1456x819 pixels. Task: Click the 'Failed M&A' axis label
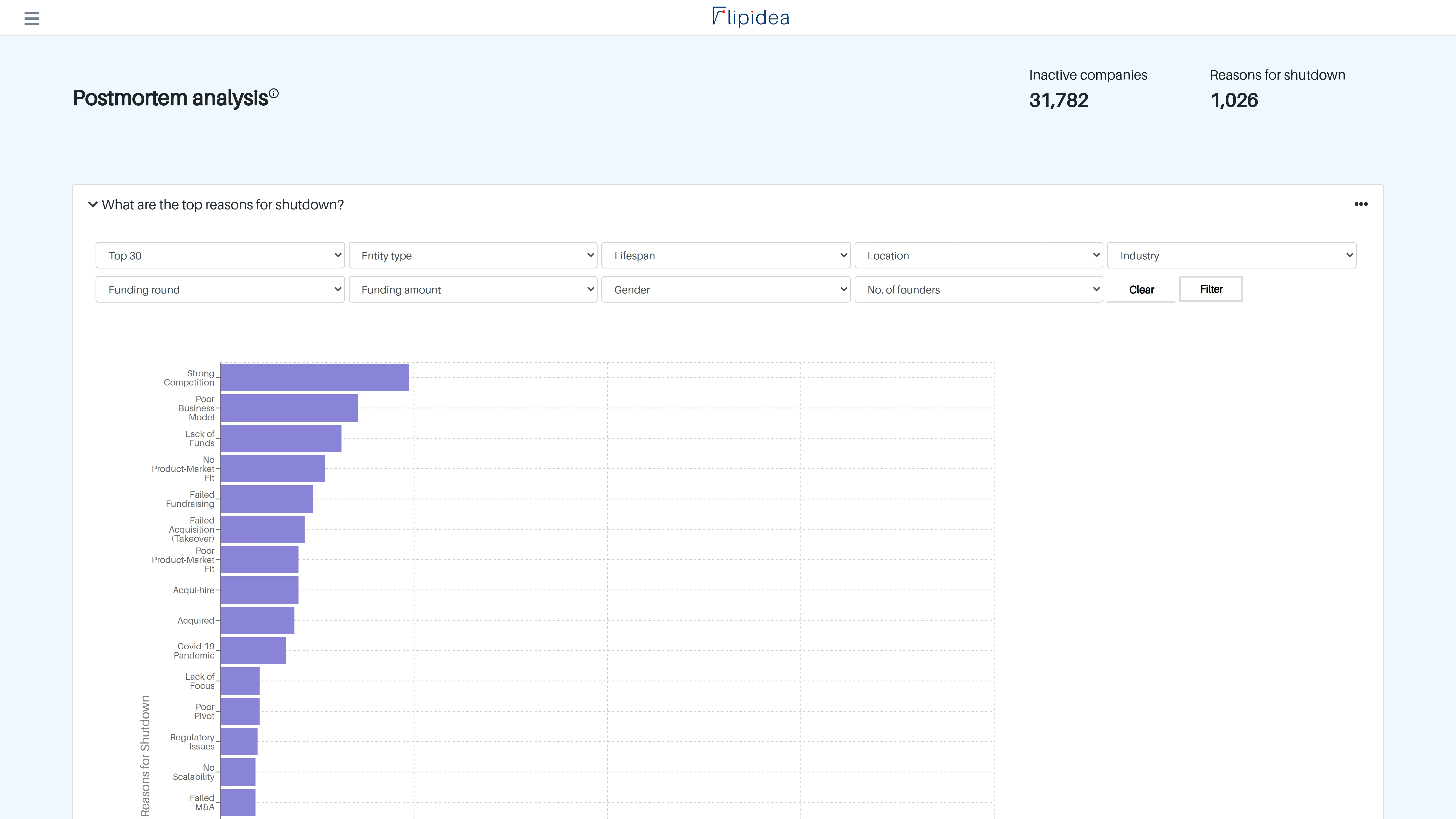pyautogui.click(x=202, y=802)
